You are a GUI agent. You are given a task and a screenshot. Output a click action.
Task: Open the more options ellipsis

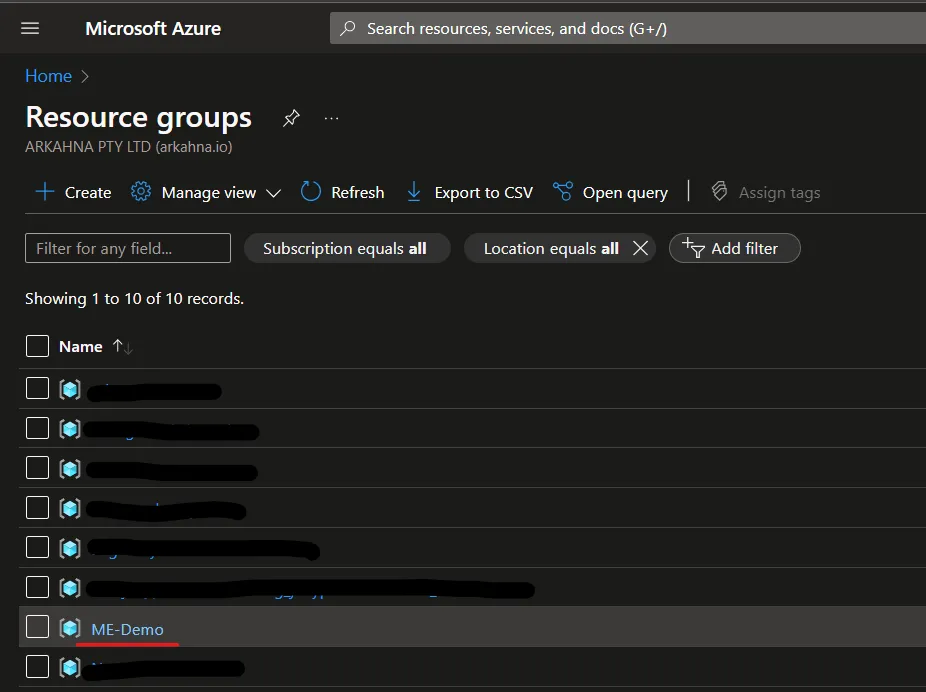click(331, 118)
